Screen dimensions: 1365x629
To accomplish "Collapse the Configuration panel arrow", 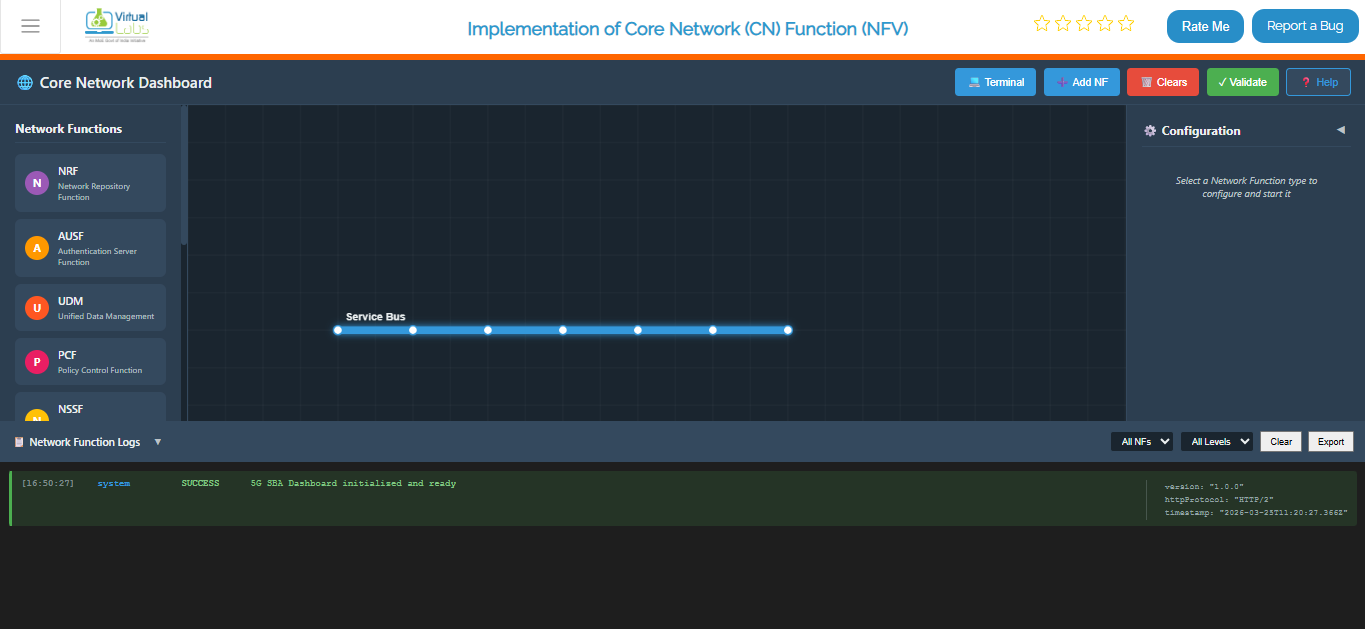I will point(1341,130).
